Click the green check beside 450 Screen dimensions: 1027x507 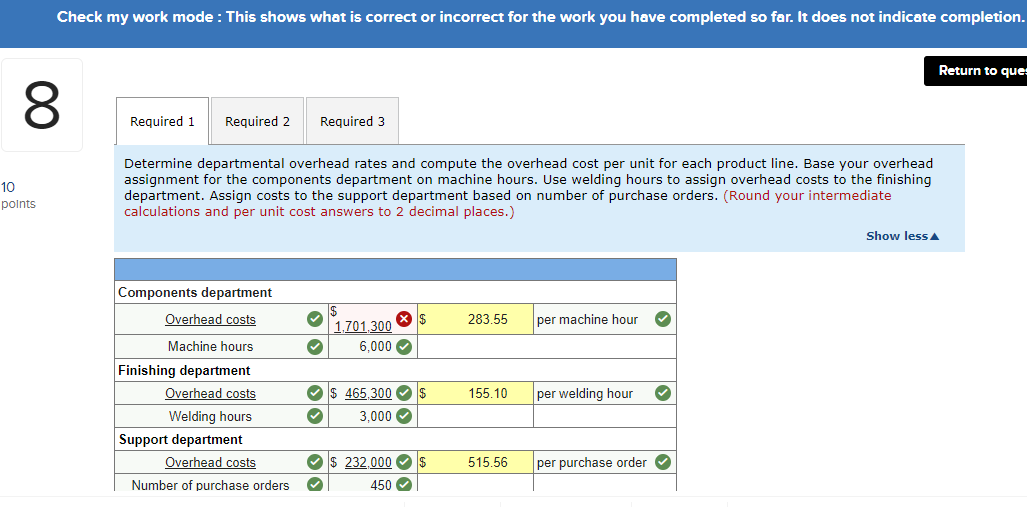(404, 485)
